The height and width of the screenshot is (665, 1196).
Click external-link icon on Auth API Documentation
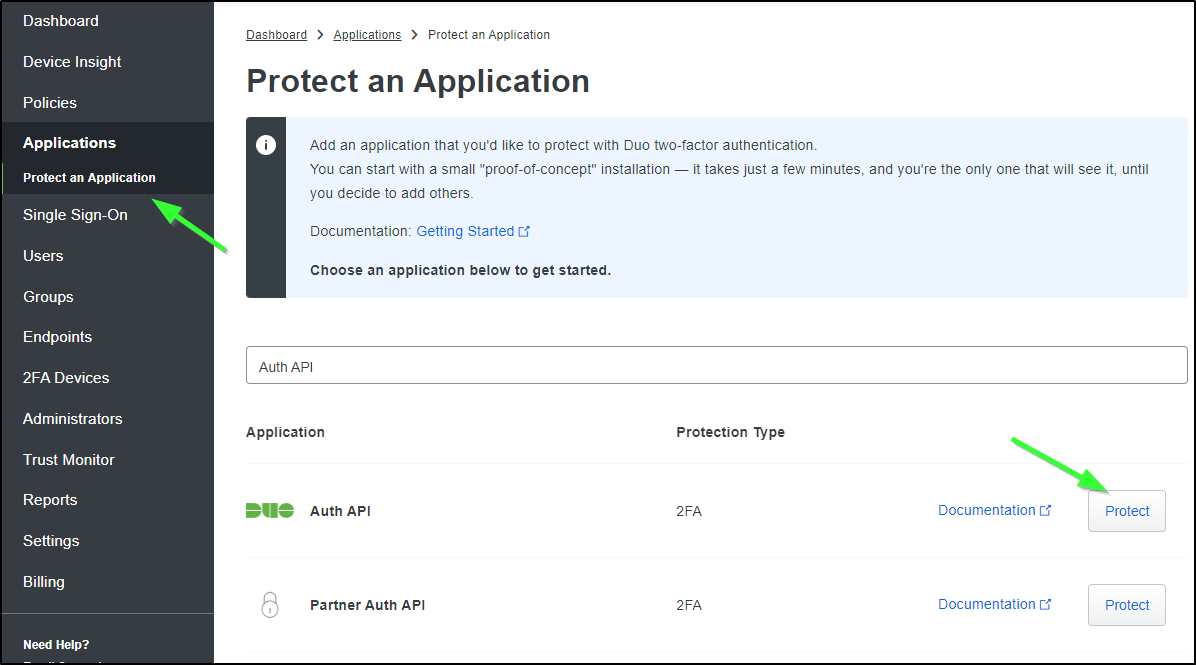[1046, 510]
